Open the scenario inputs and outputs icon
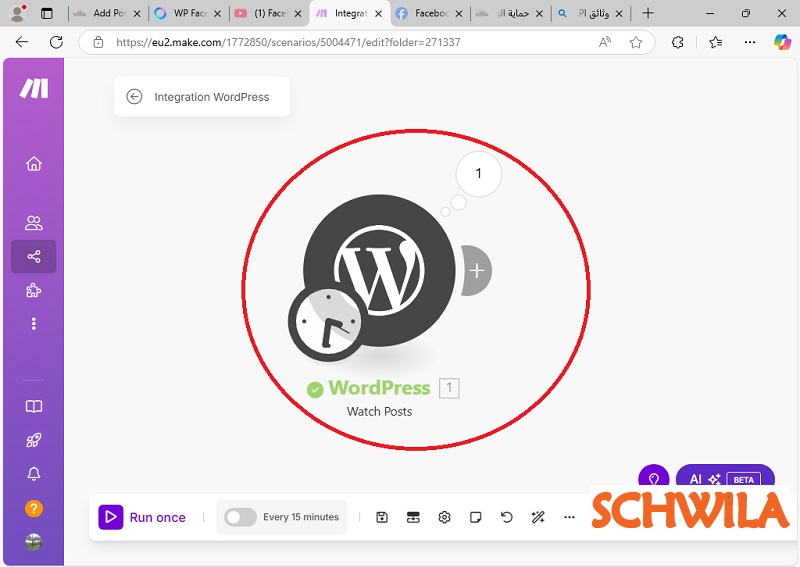Image resolution: width=800 pixels, height=567 pixels. [413, 517]
